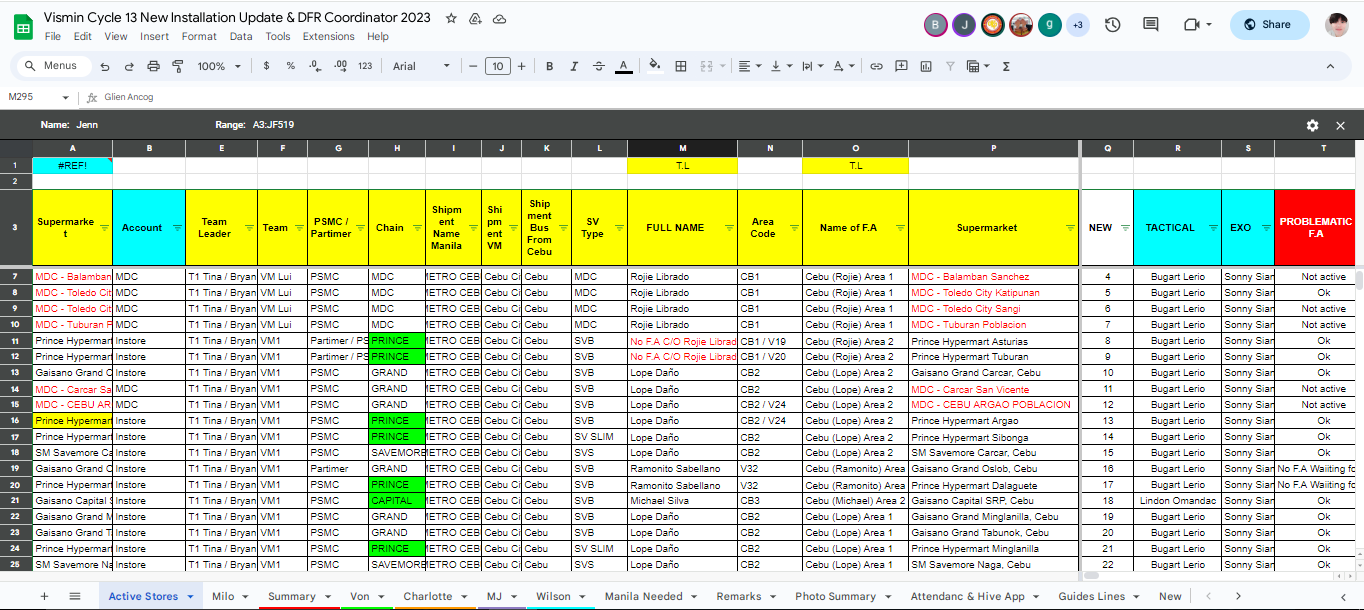
Task: Move the document to a folder
Action: click(x=475, y=18)
